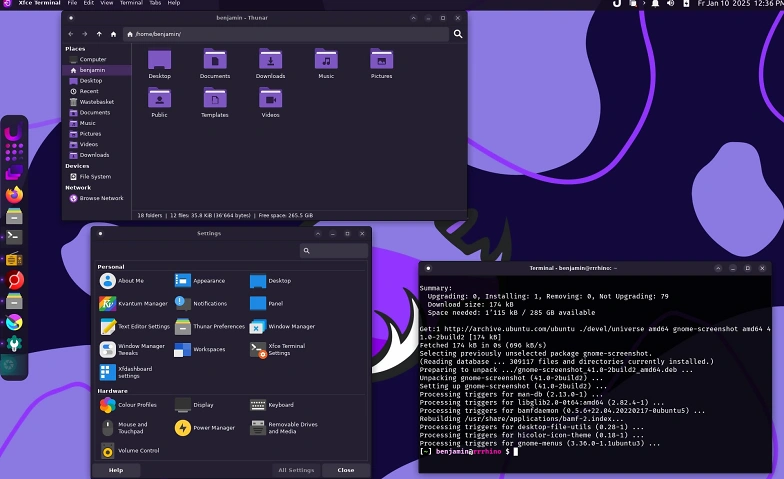The image size is (784, 479).
Task: Go forward in Thunar toolbar
Action: click(84, 34)
